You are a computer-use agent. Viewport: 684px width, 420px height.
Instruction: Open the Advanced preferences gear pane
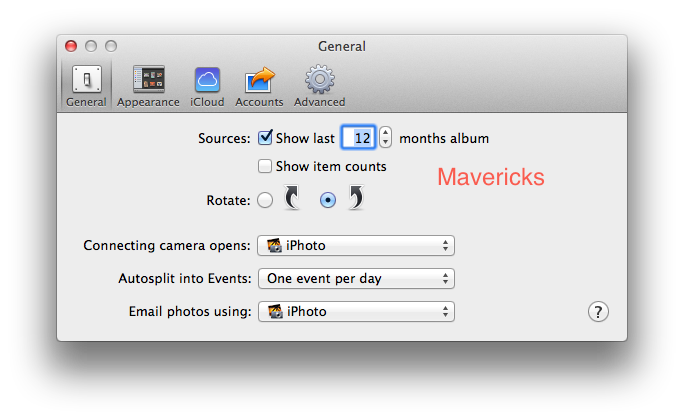pyautogui.click(x=319, y=86)
